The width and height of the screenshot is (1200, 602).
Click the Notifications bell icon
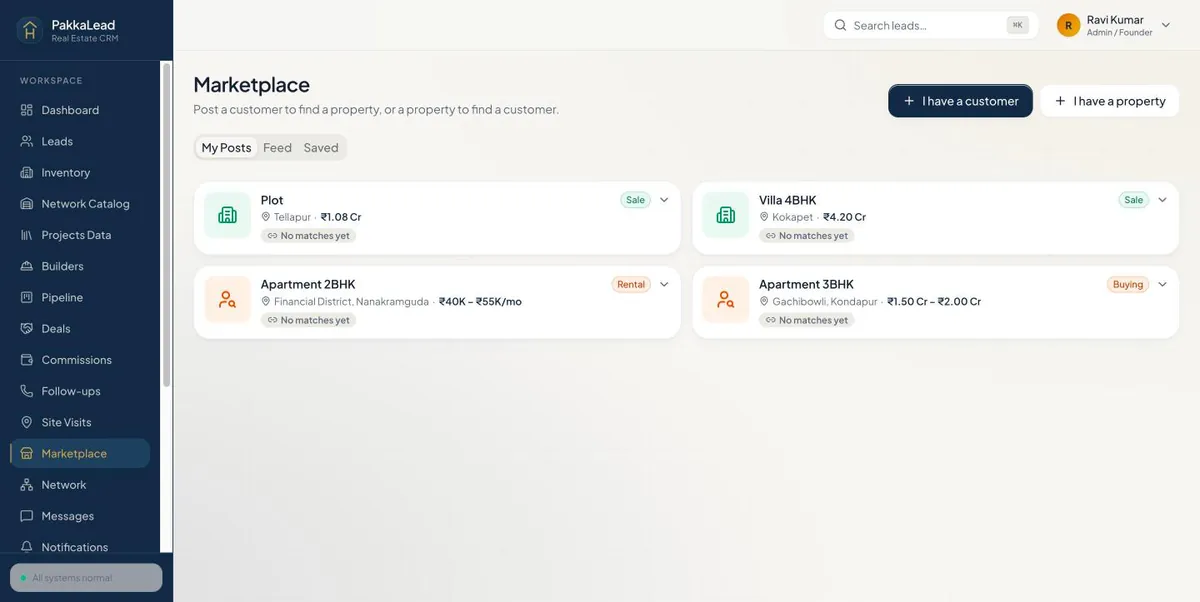27,547
